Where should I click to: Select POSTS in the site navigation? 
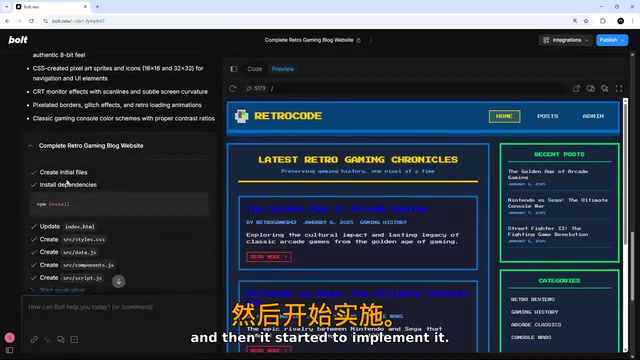[x=547, y=116]
